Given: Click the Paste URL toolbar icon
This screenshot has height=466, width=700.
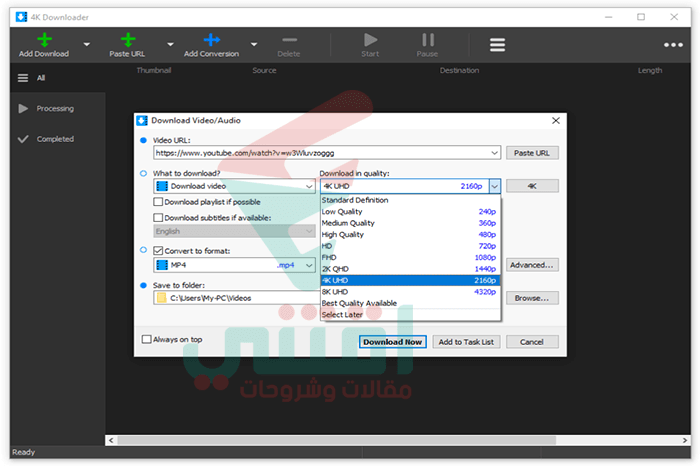Looking at the screenshot, I should (128, 40).
